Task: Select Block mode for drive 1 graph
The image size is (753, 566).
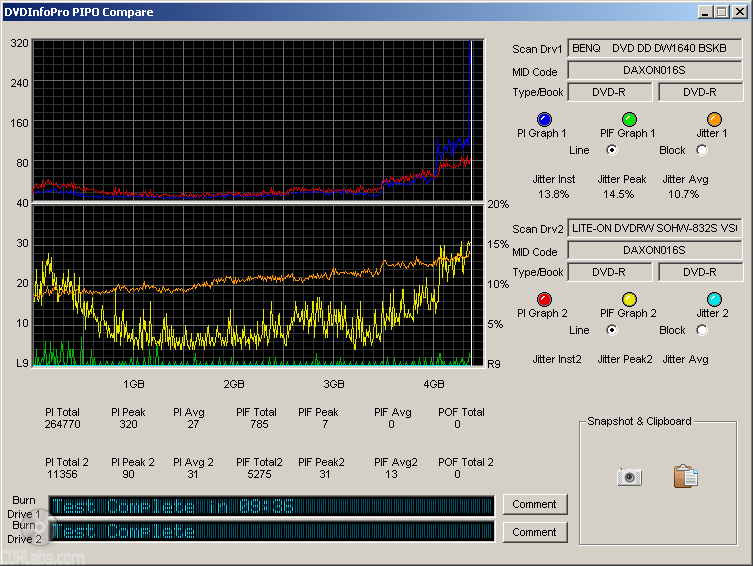Action: (701, 150)
